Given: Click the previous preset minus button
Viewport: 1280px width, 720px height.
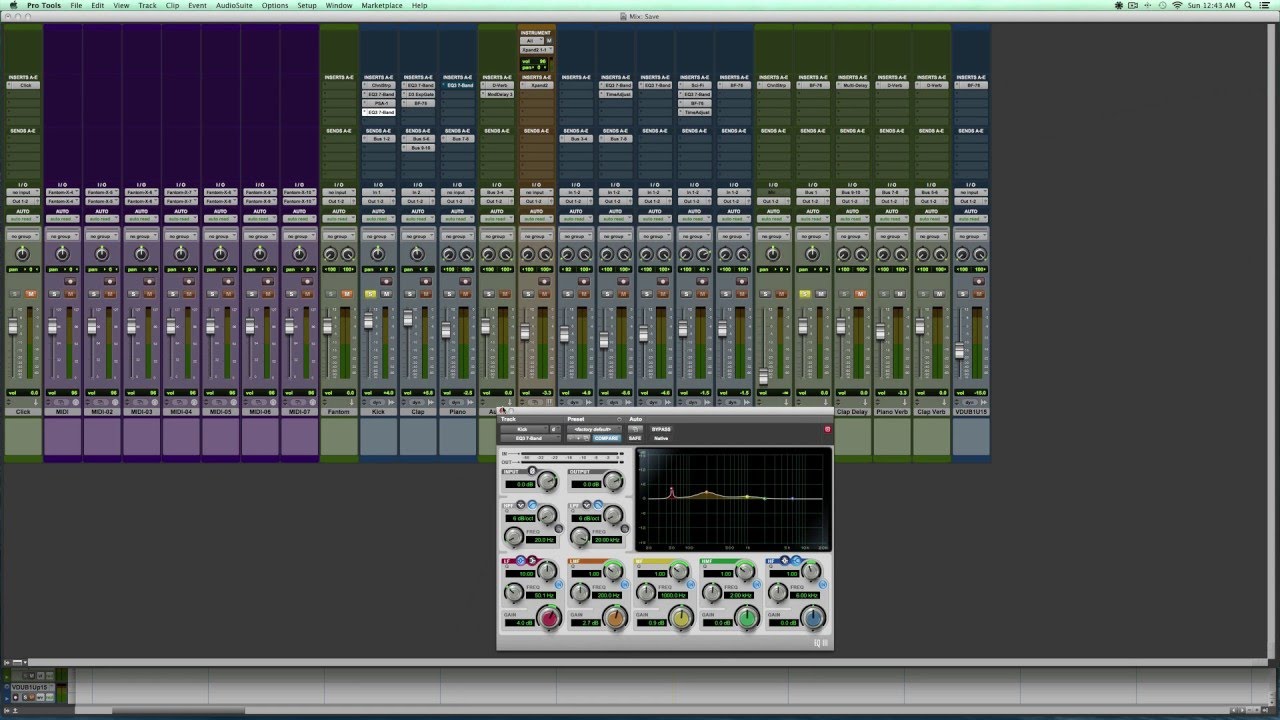Looking at the screenshot, I should point(571,438).
